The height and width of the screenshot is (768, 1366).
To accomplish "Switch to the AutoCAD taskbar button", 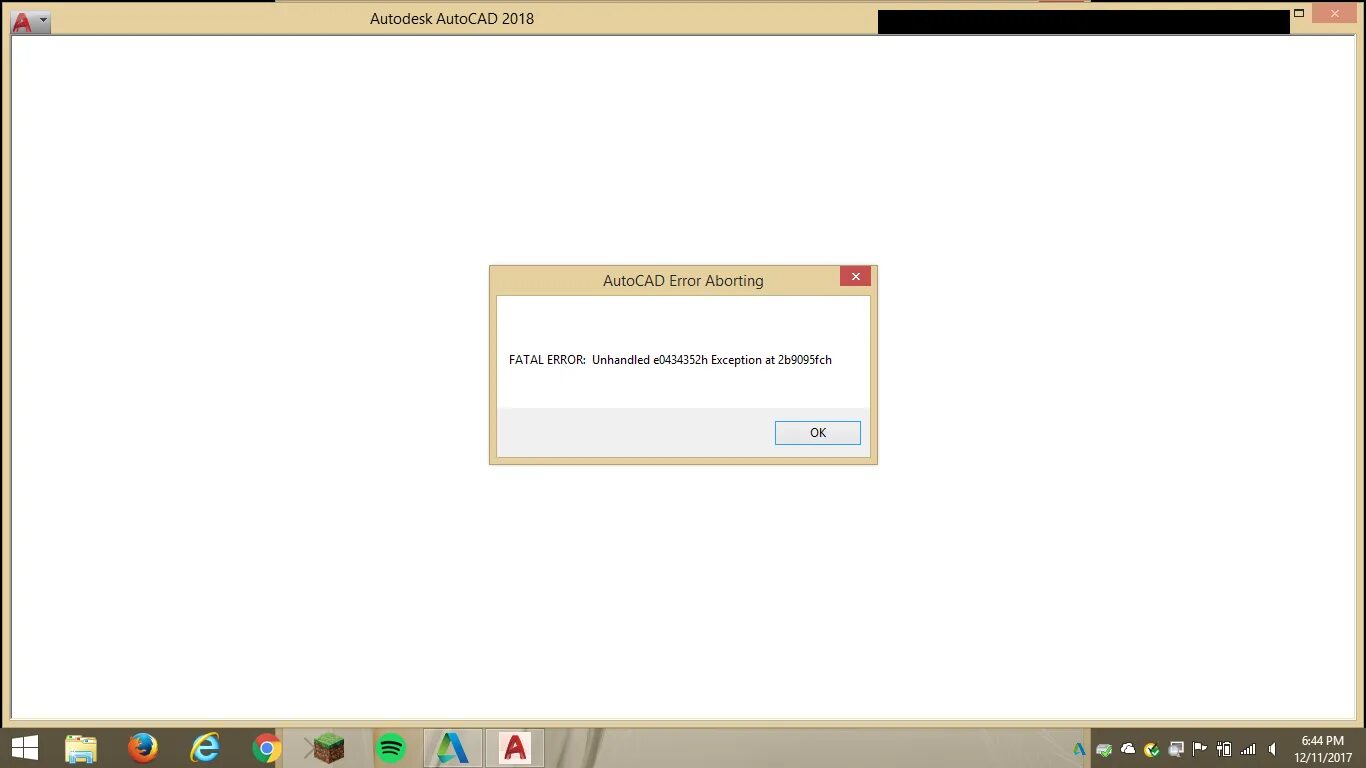I will (x=514, y=748).
